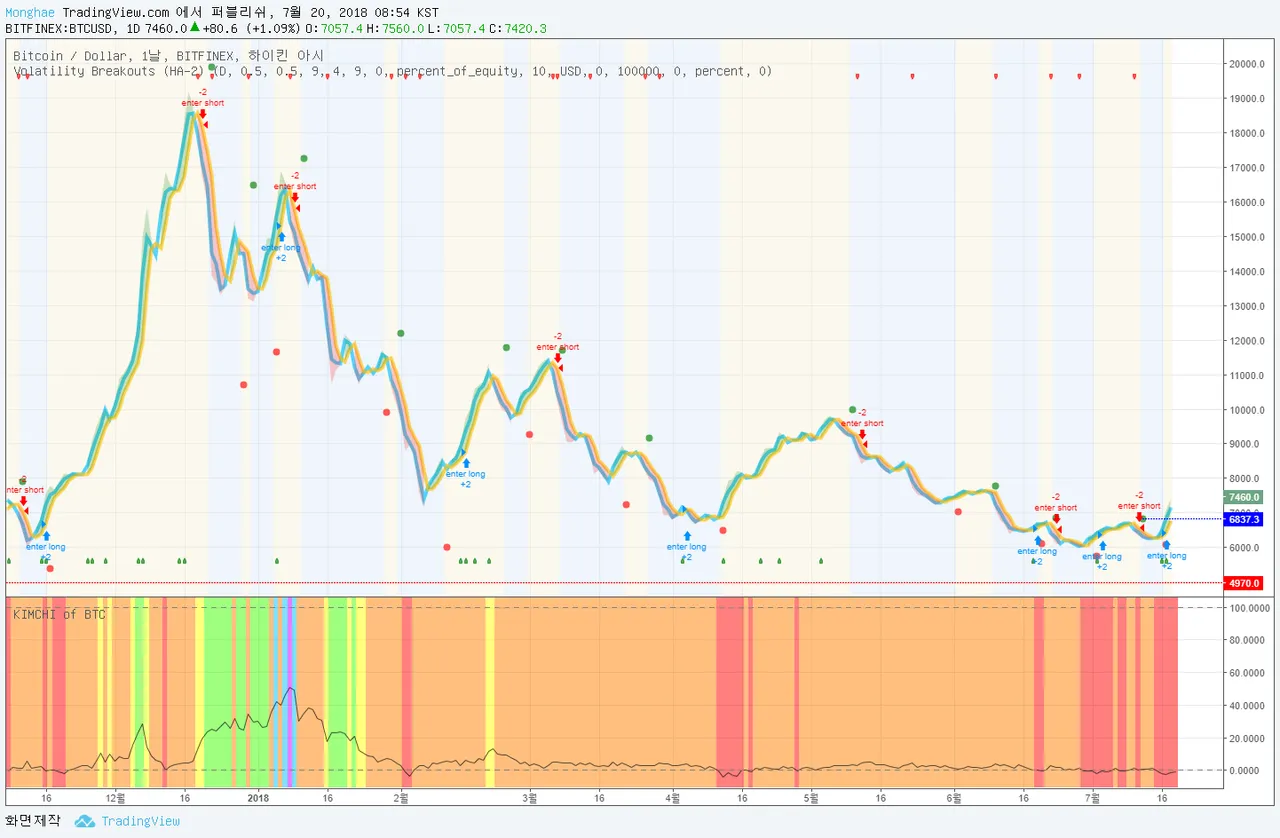Open the TradingView link beside 화면제작
Viewport: 1280px width, 838px height.
coord(140,821)
